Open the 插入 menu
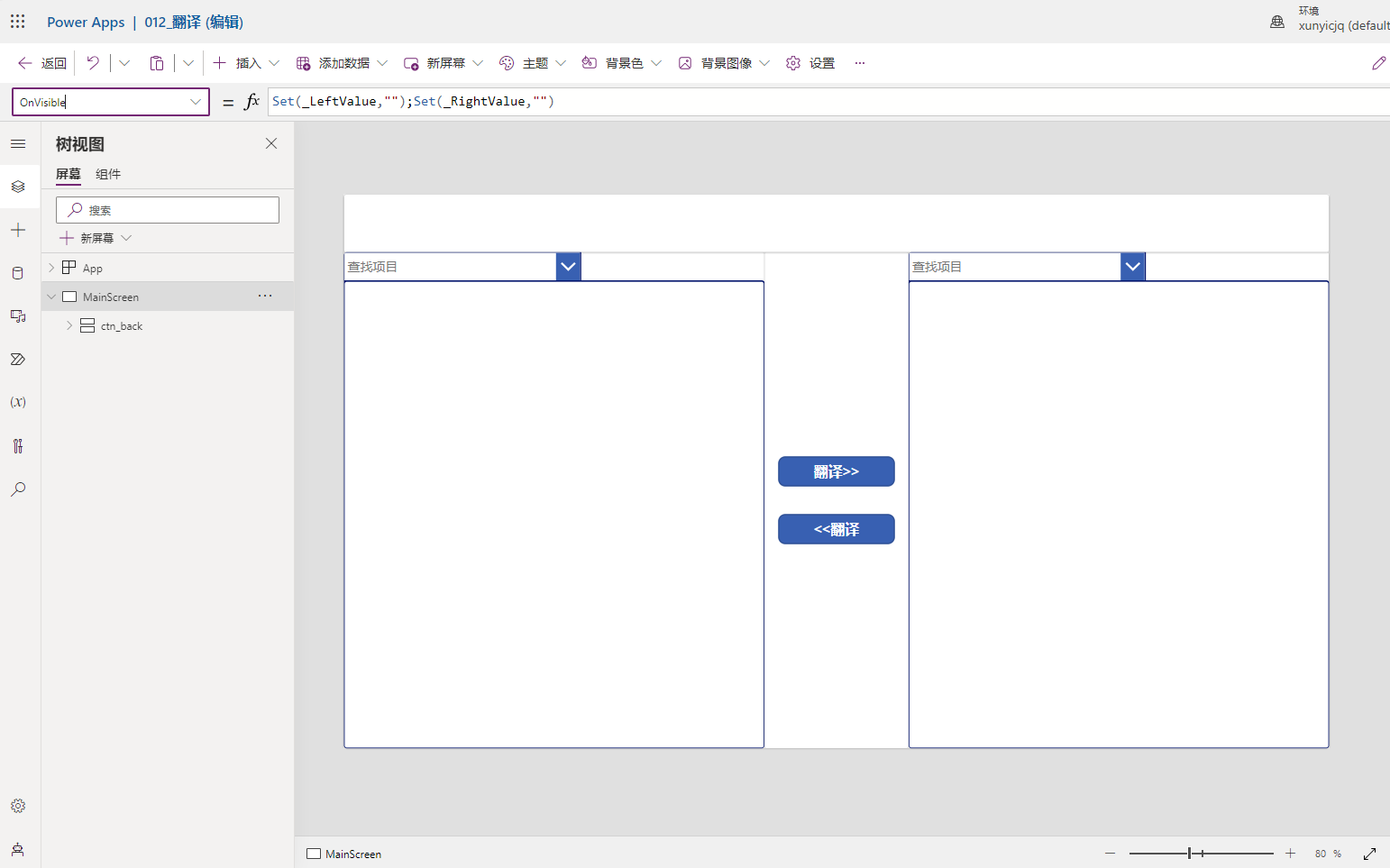This screenshot has height=868, width=1390. coord(247,63)
